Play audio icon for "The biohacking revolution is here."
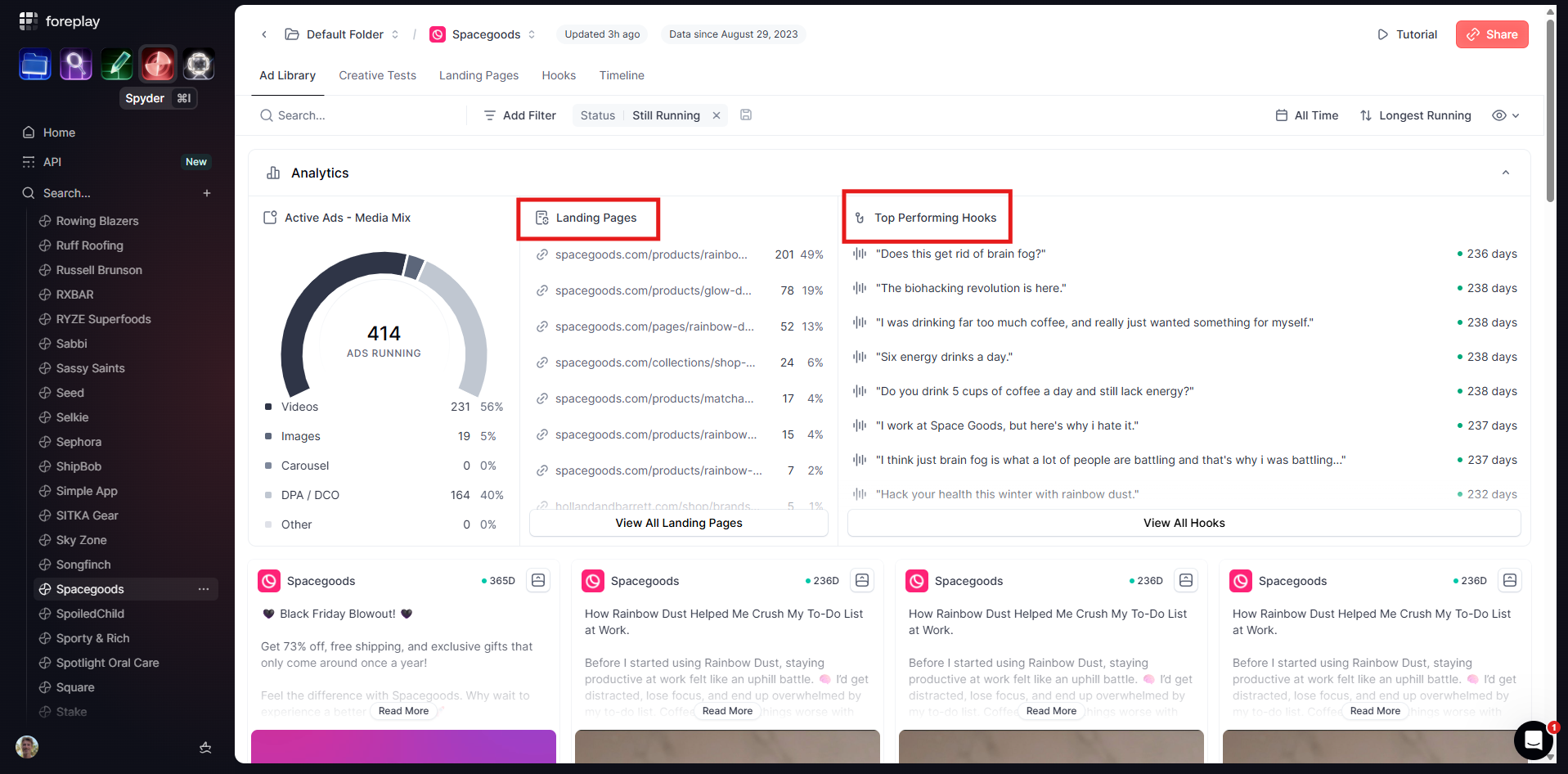The image size is (1568, 774). [860, 288]
